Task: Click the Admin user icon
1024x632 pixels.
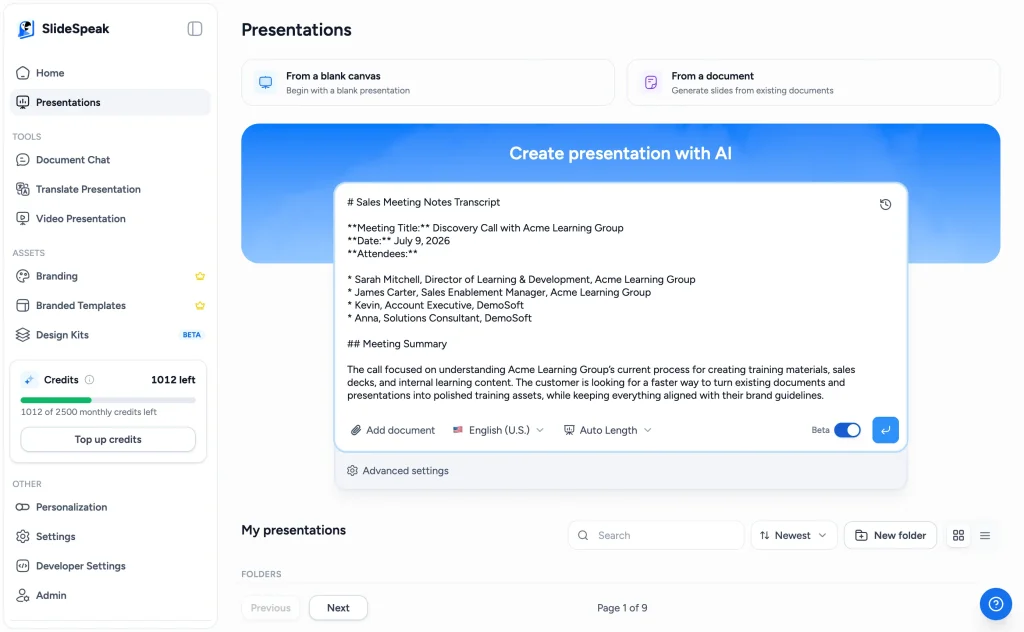Action: 23,595
